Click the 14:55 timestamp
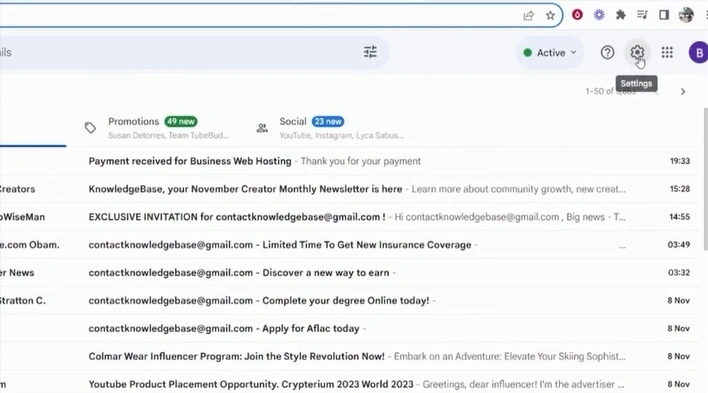The height and width of the screenshot is (393, 708). click(680, 217)
